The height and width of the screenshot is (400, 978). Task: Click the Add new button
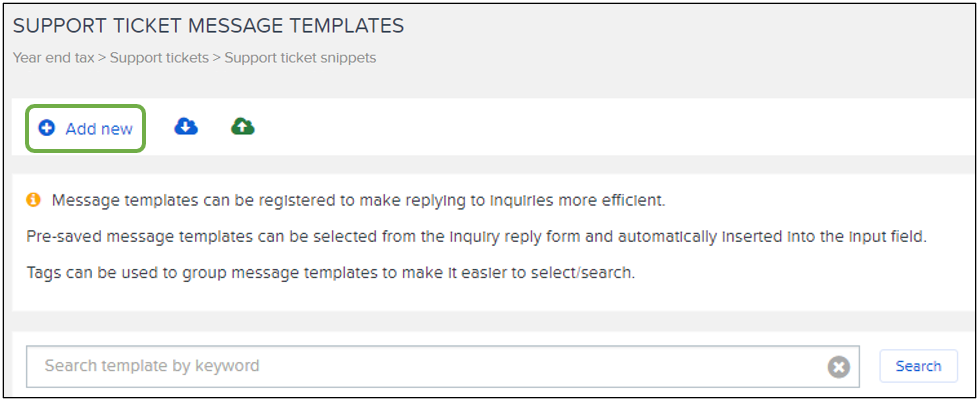tap(86, 129)
